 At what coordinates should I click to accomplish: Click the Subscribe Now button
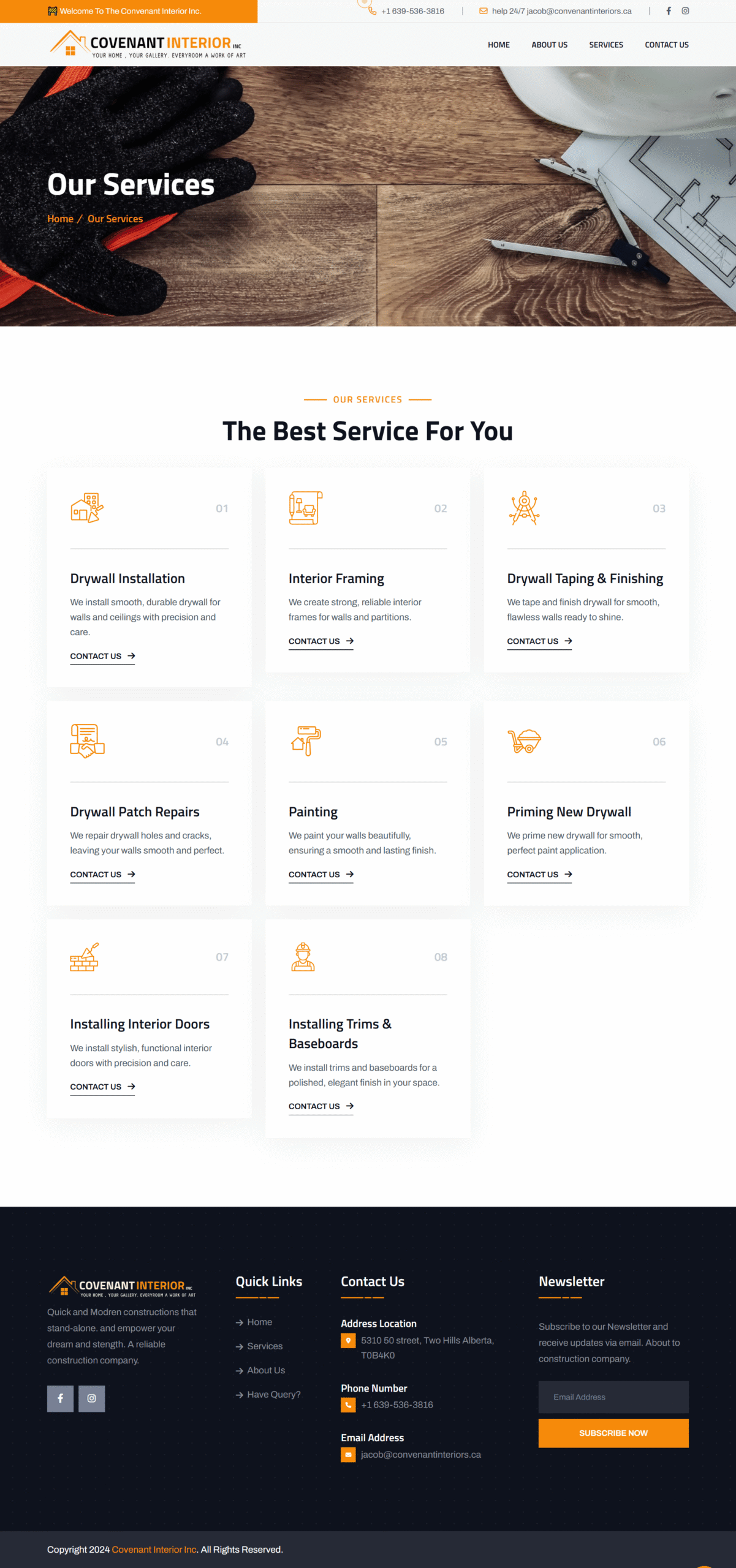[x=613, y=1433]
